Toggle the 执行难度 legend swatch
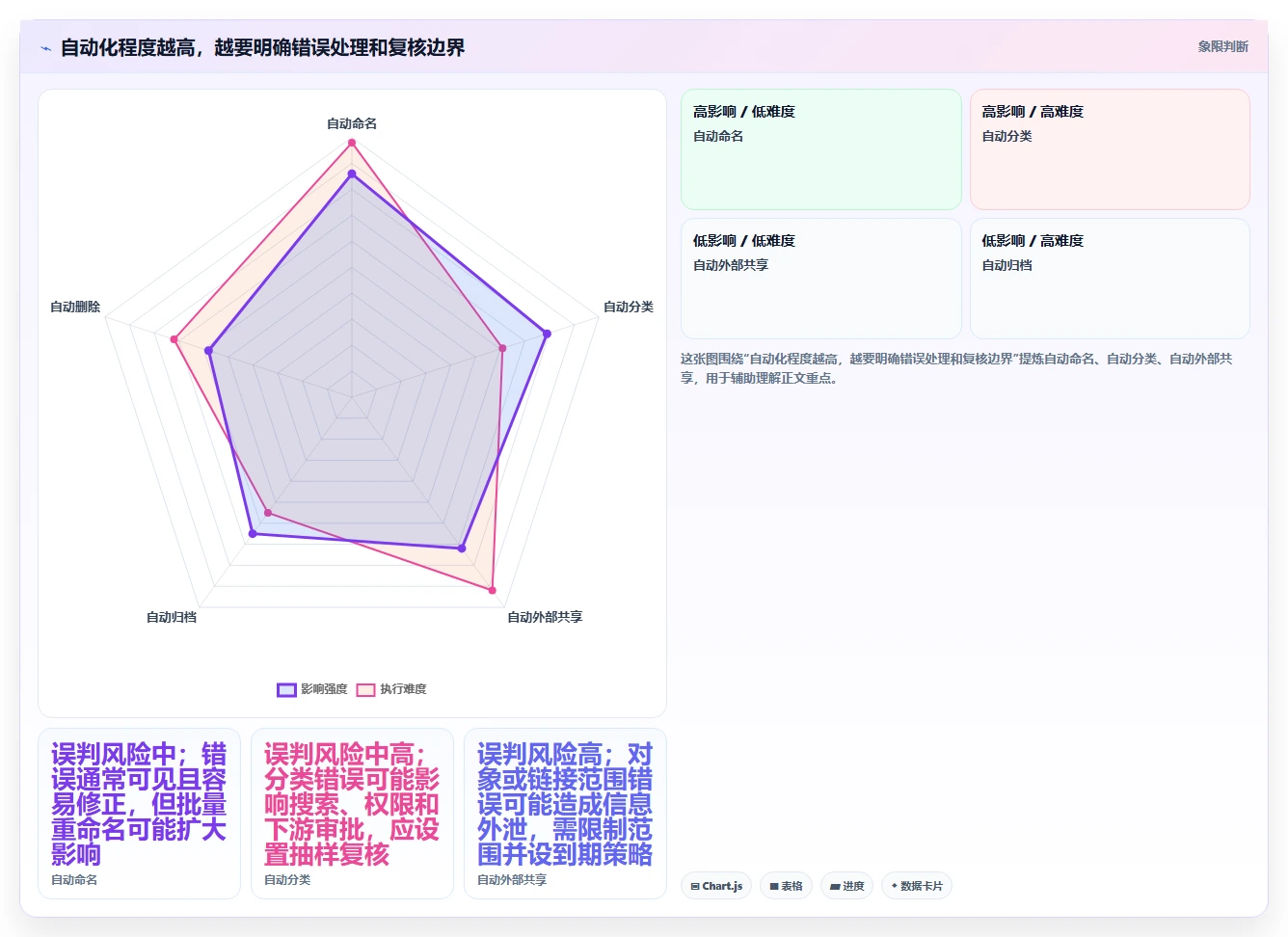The height and width of the screenshot is (937, 1288). click(365, 689)
